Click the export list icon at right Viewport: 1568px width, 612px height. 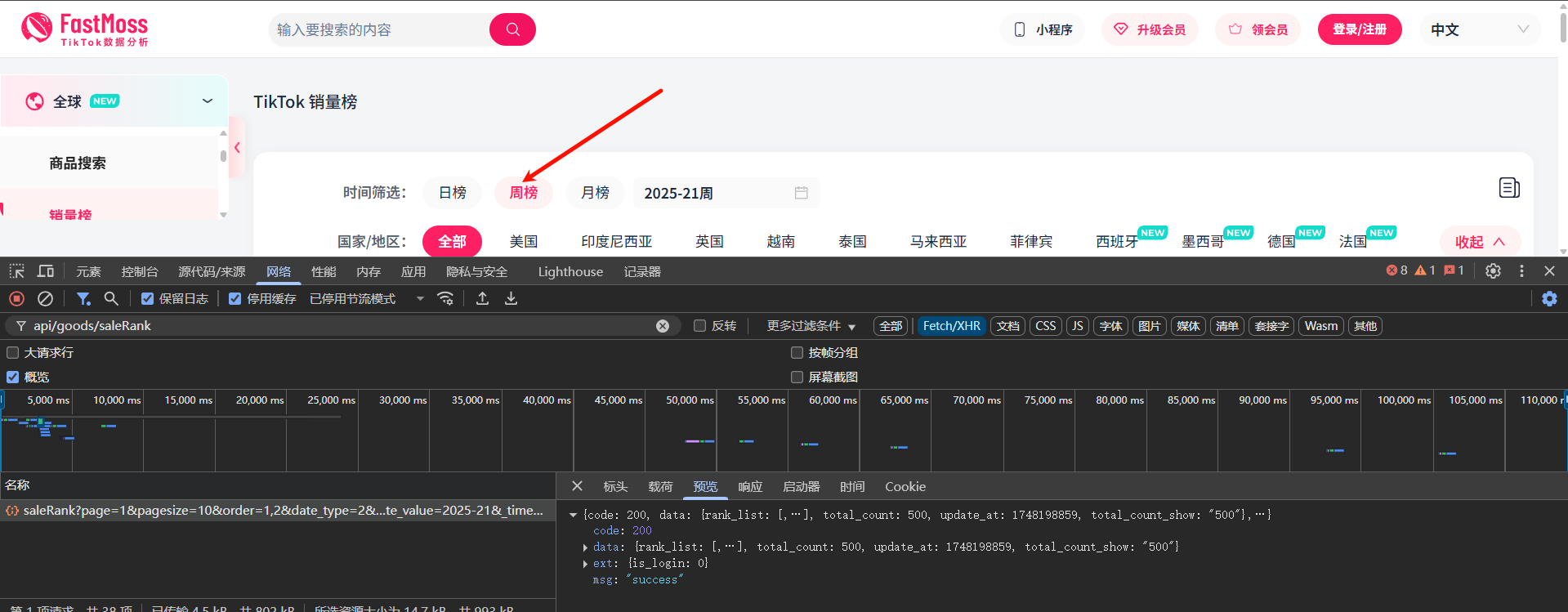[x=1509, y=188]
